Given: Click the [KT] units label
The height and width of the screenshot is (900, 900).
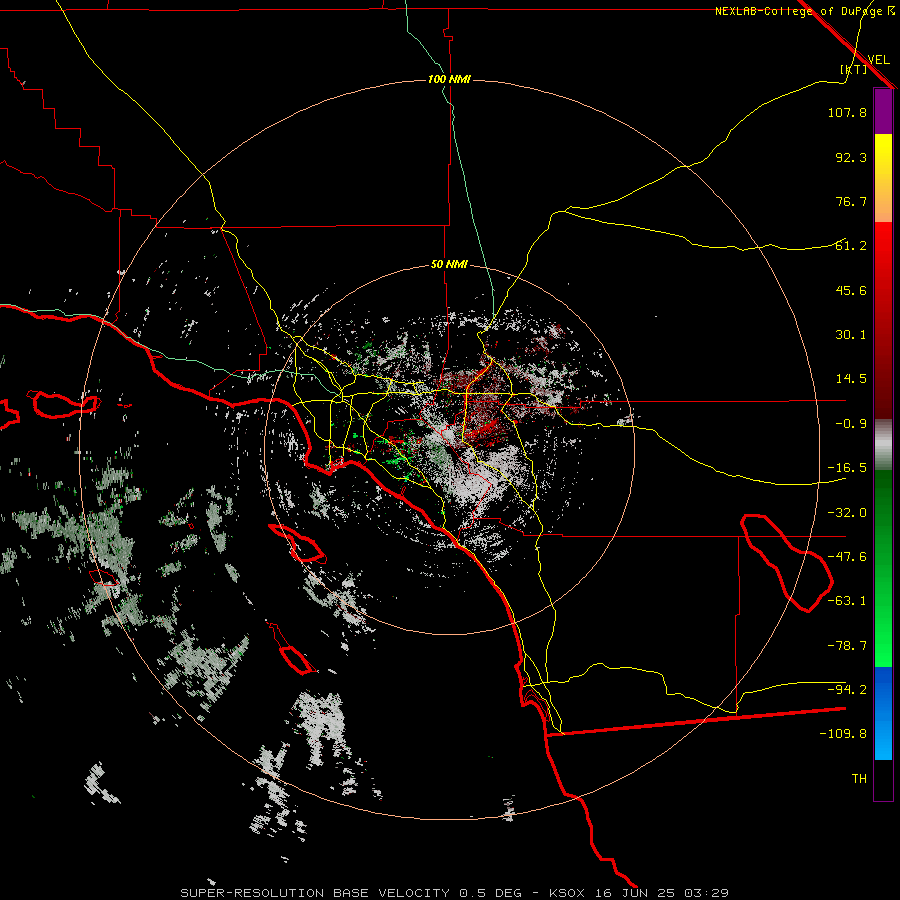Looking at the screenshot, I should (854, 69).
